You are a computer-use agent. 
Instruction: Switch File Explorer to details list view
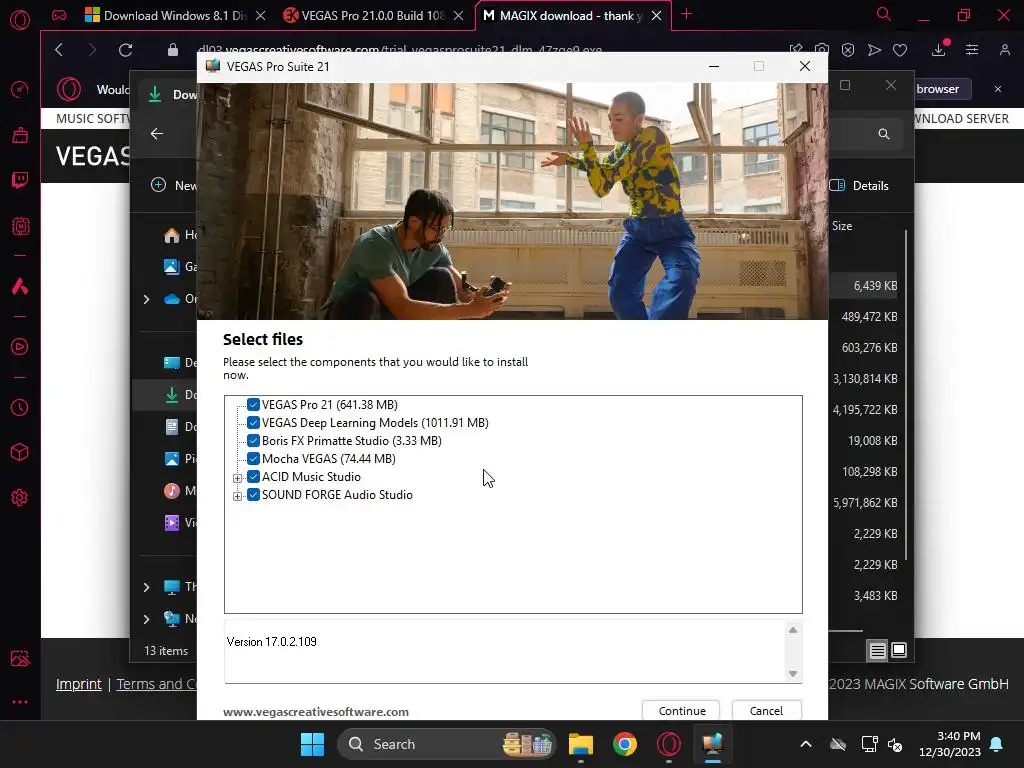877,650
